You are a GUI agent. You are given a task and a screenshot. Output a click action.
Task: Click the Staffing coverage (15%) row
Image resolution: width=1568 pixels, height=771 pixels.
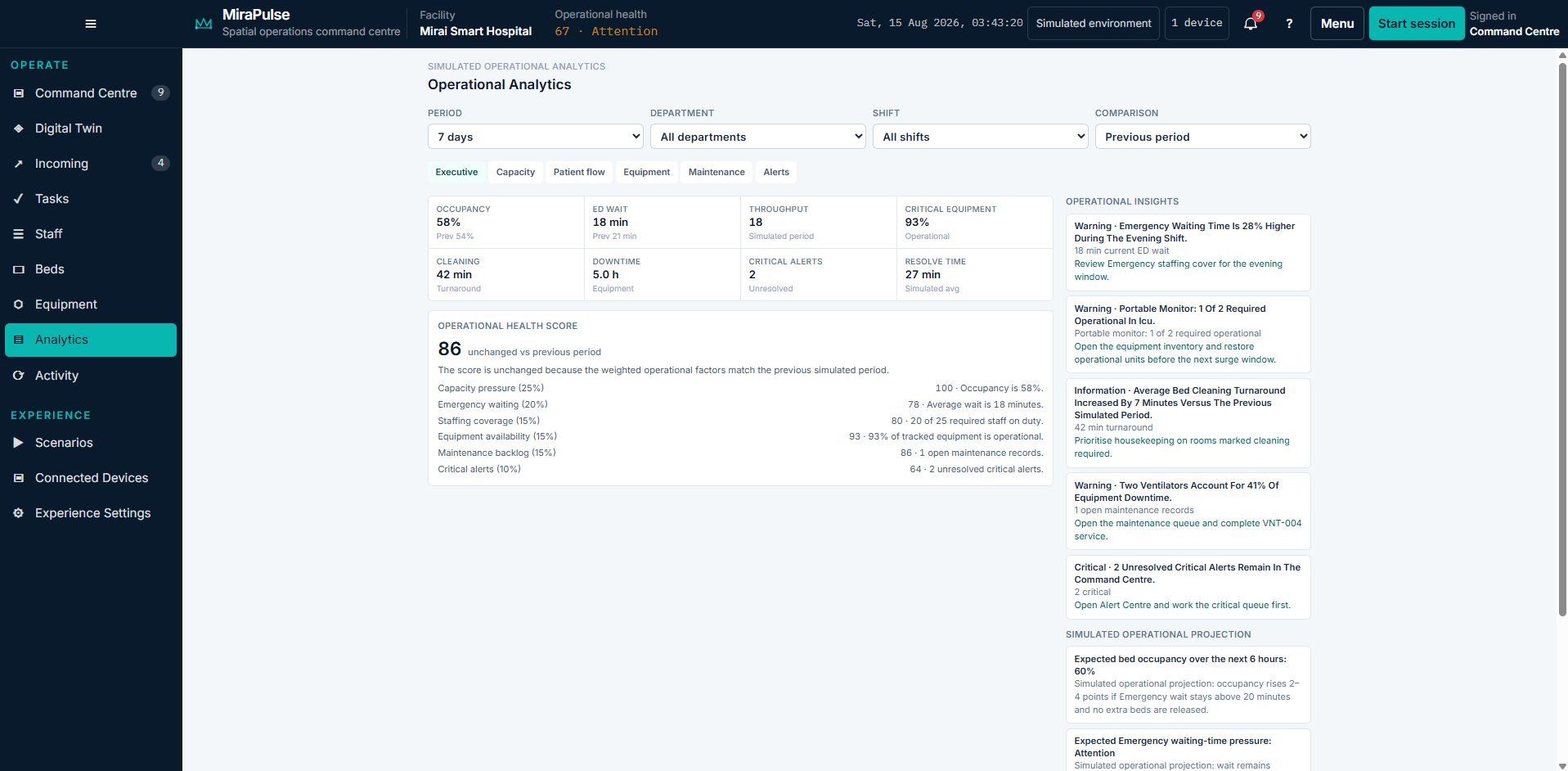(740, 421)
